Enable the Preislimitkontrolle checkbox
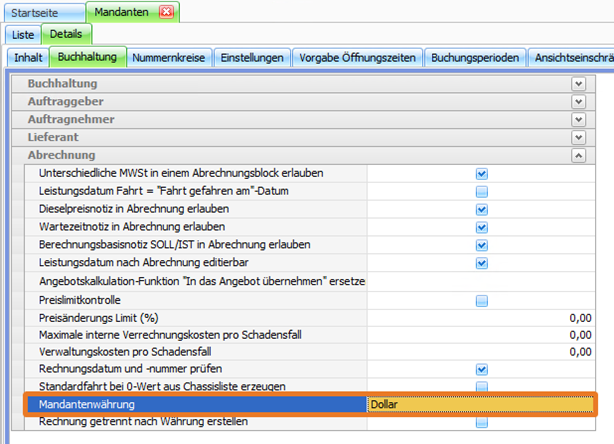 481,300
